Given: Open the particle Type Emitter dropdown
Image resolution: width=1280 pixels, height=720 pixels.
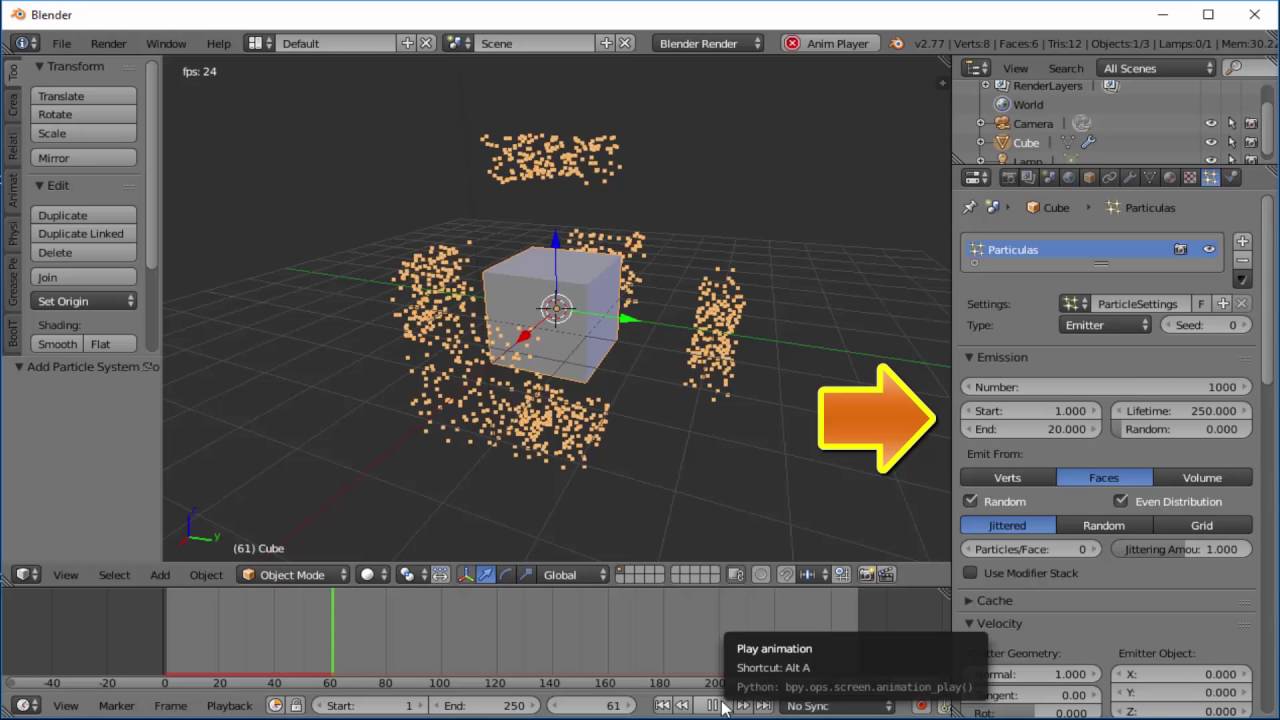Looking at the screenshot, I should point(1105,325).
